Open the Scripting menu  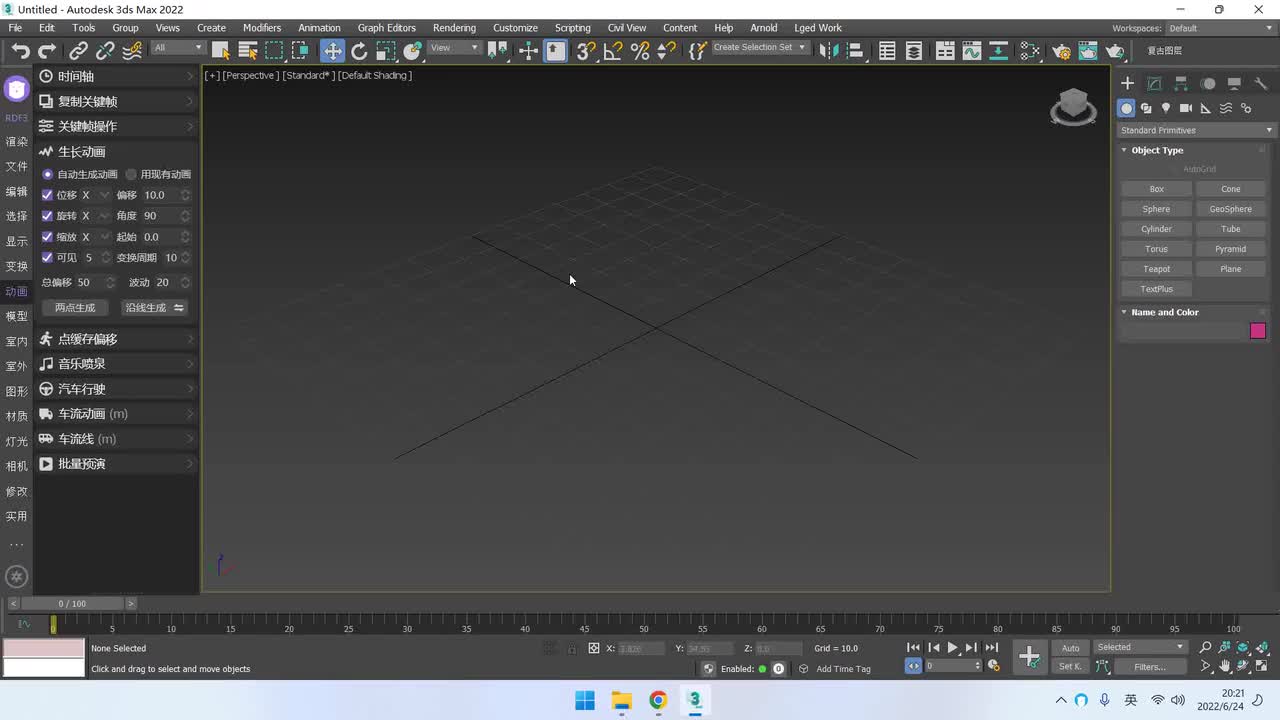point(573,28)
